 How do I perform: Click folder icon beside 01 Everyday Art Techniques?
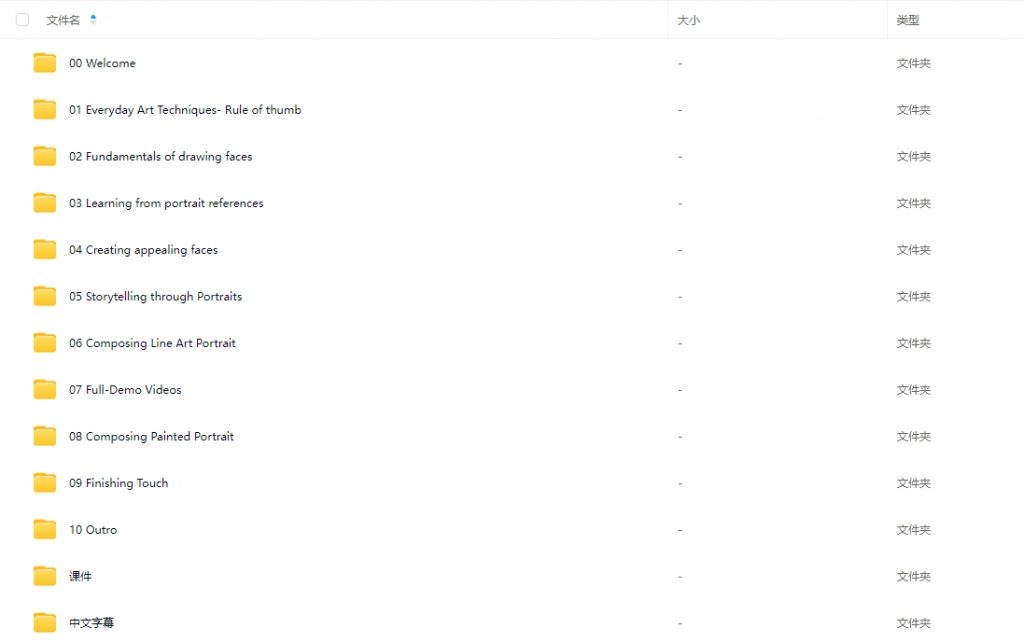pos(44,109)
